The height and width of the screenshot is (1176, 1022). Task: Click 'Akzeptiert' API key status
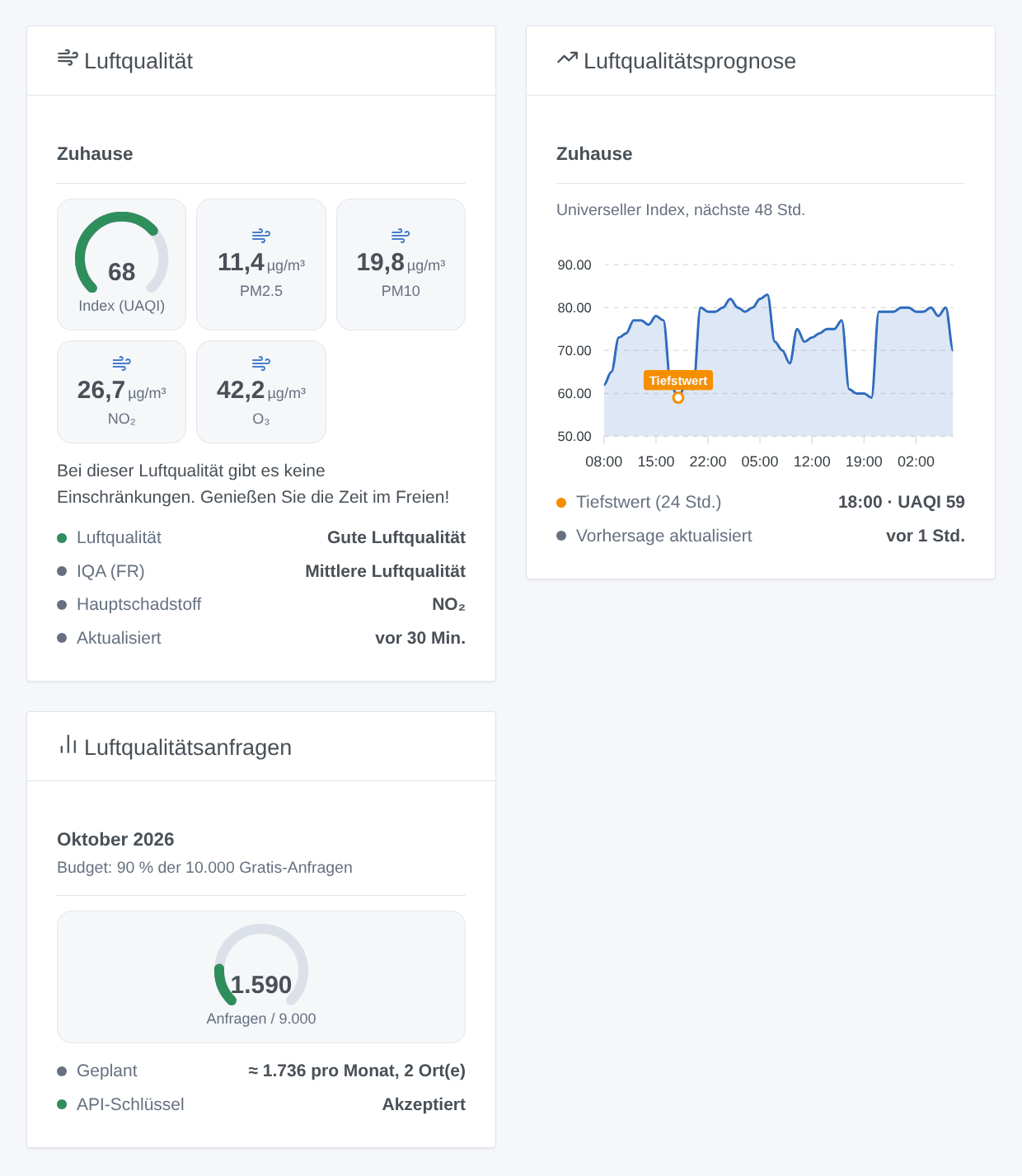tap(424, 1104)
